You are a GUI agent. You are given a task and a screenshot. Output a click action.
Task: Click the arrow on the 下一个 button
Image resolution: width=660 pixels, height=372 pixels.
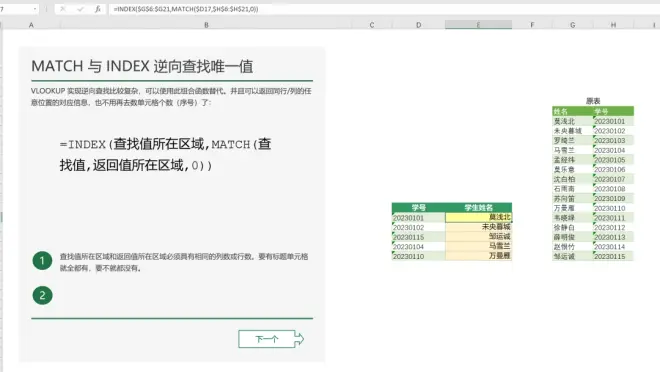pyautogui.click(x=299, y=339)
